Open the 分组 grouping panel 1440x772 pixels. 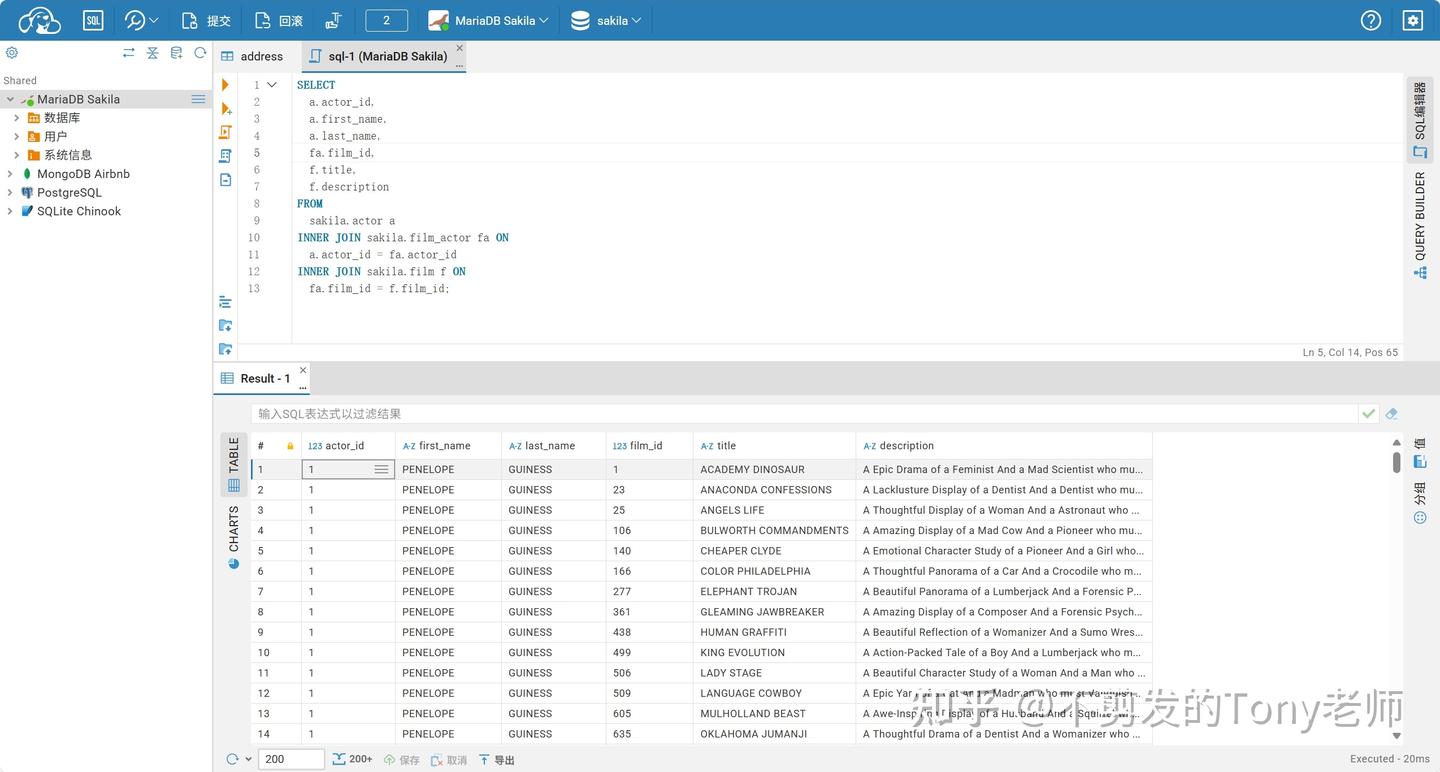coord(1419,503)
